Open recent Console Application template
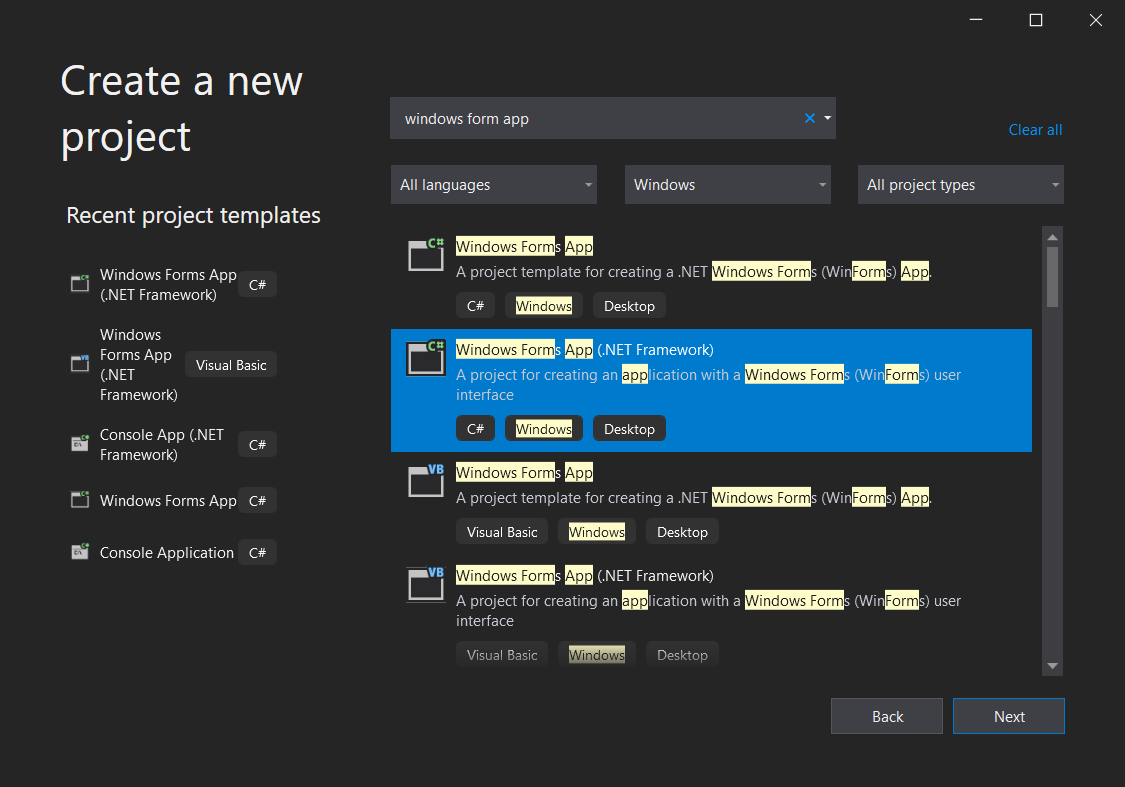The image size is (1125, 787). click(166, 552)
